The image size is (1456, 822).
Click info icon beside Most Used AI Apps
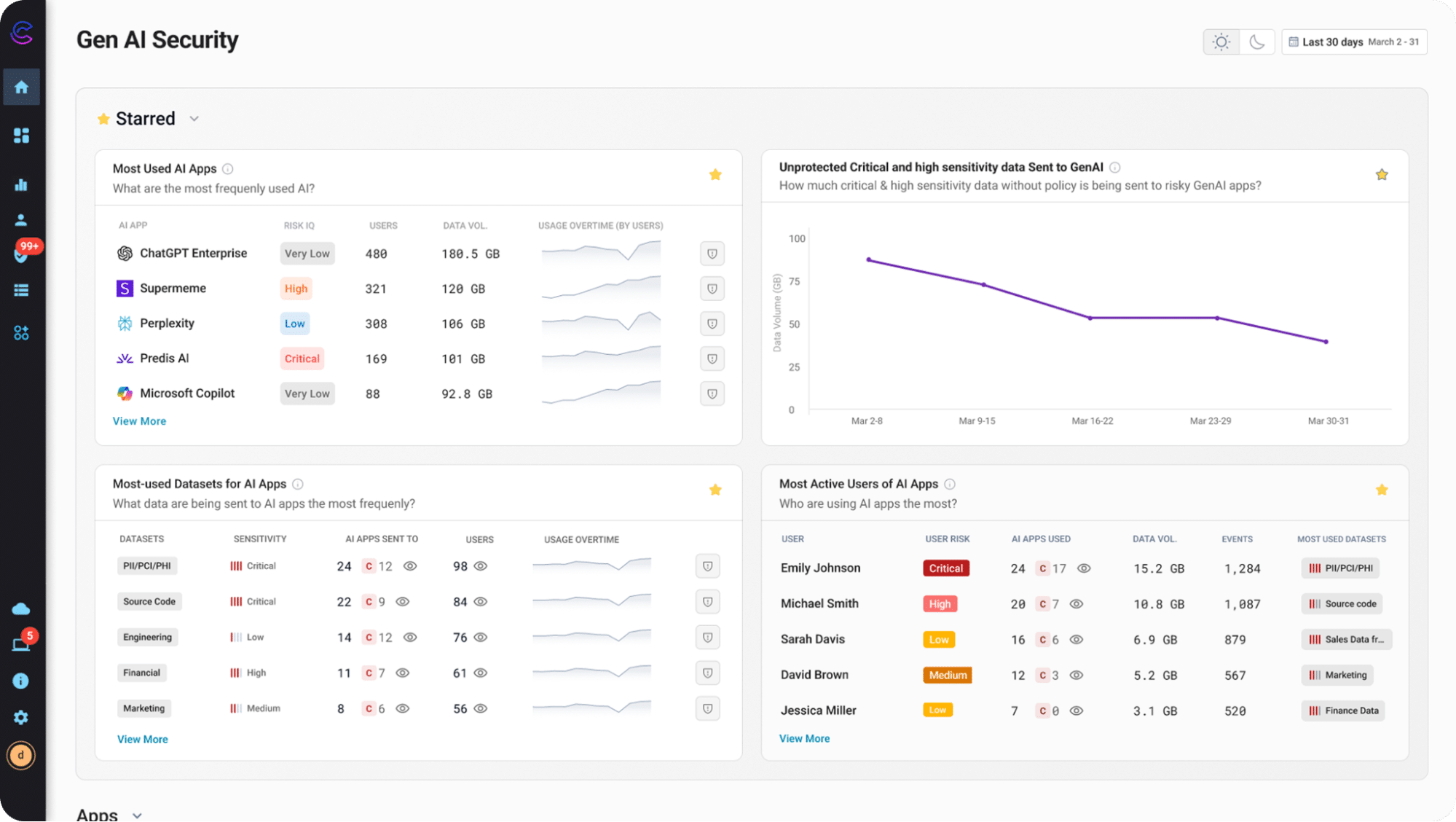[x=228, y=169]
